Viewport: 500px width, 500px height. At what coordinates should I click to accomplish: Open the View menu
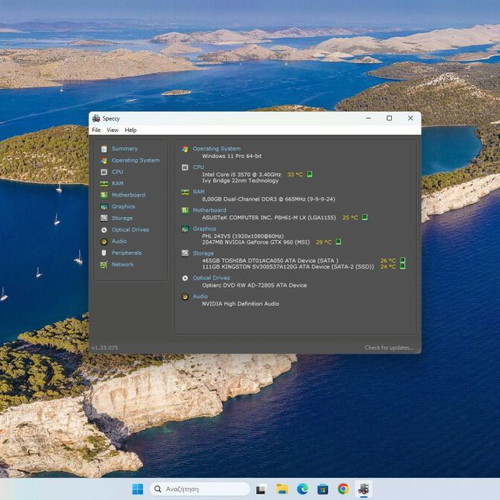[112, 130]
